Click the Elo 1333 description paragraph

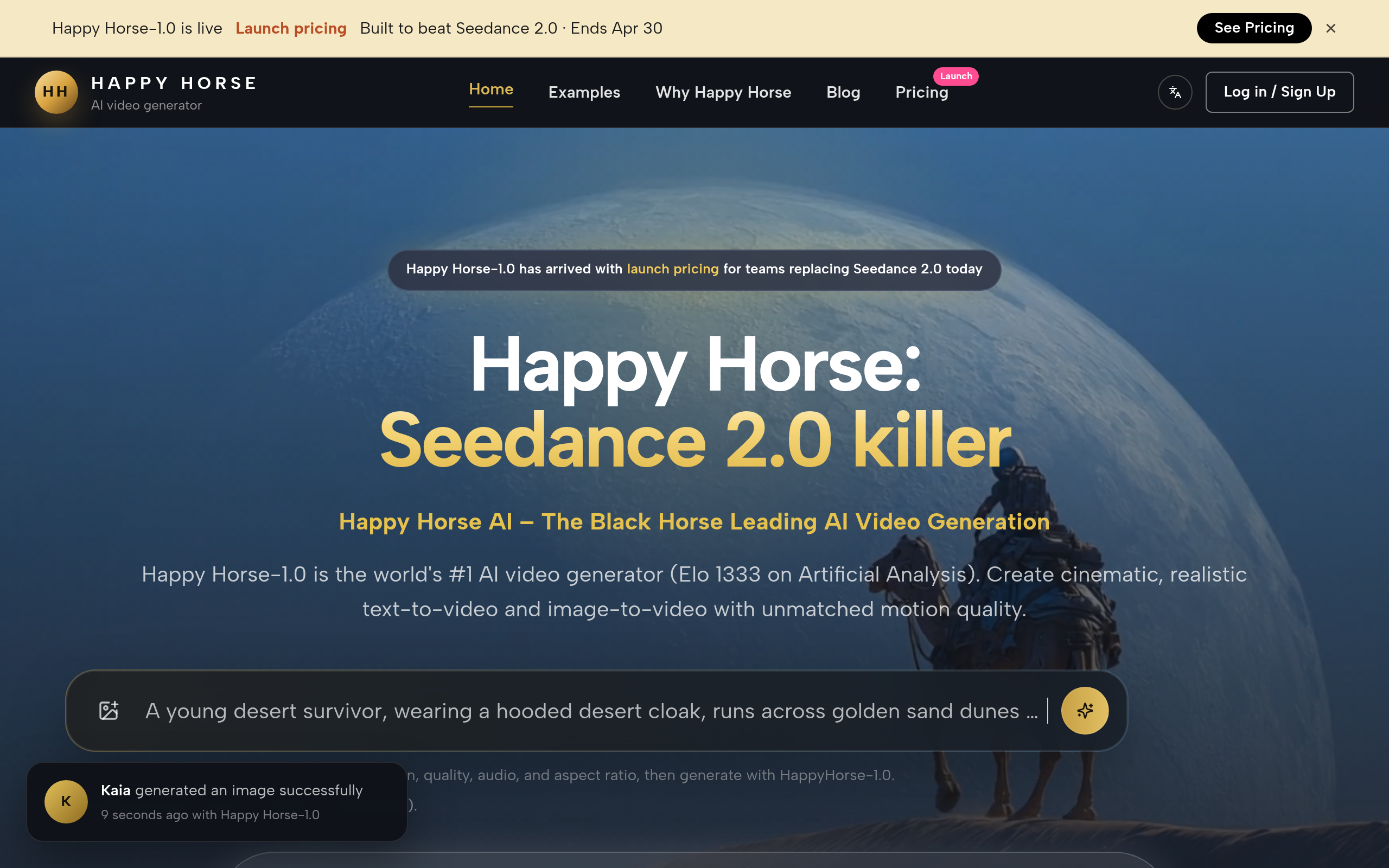694,592
